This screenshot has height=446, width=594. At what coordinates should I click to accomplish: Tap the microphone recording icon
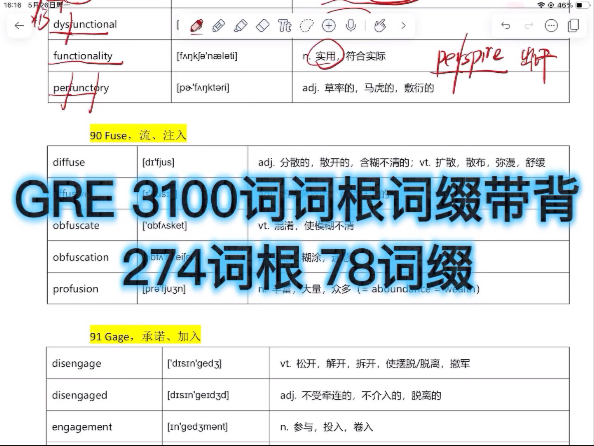pos(351,26)
